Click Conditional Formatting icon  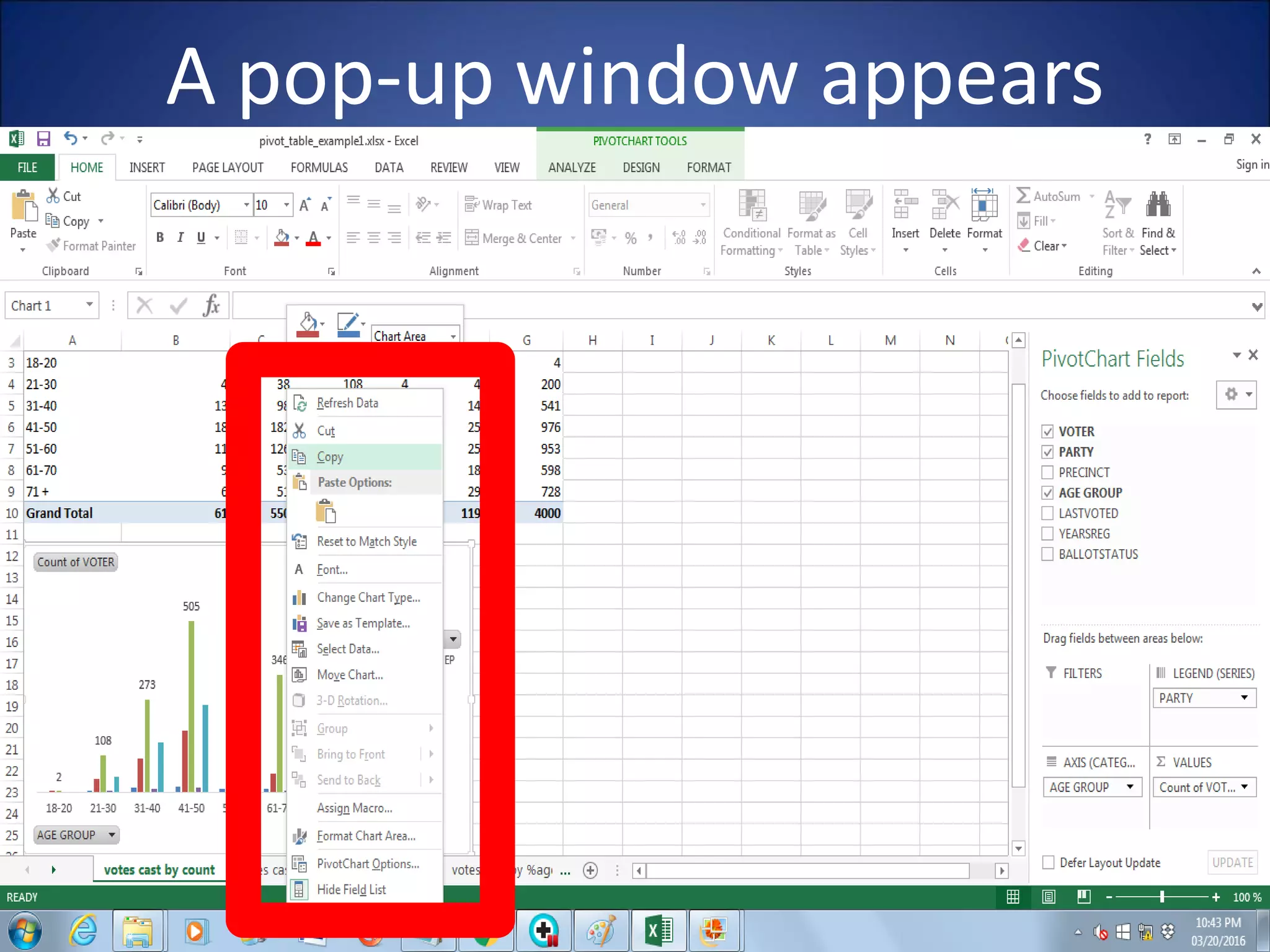click(752, 206)
